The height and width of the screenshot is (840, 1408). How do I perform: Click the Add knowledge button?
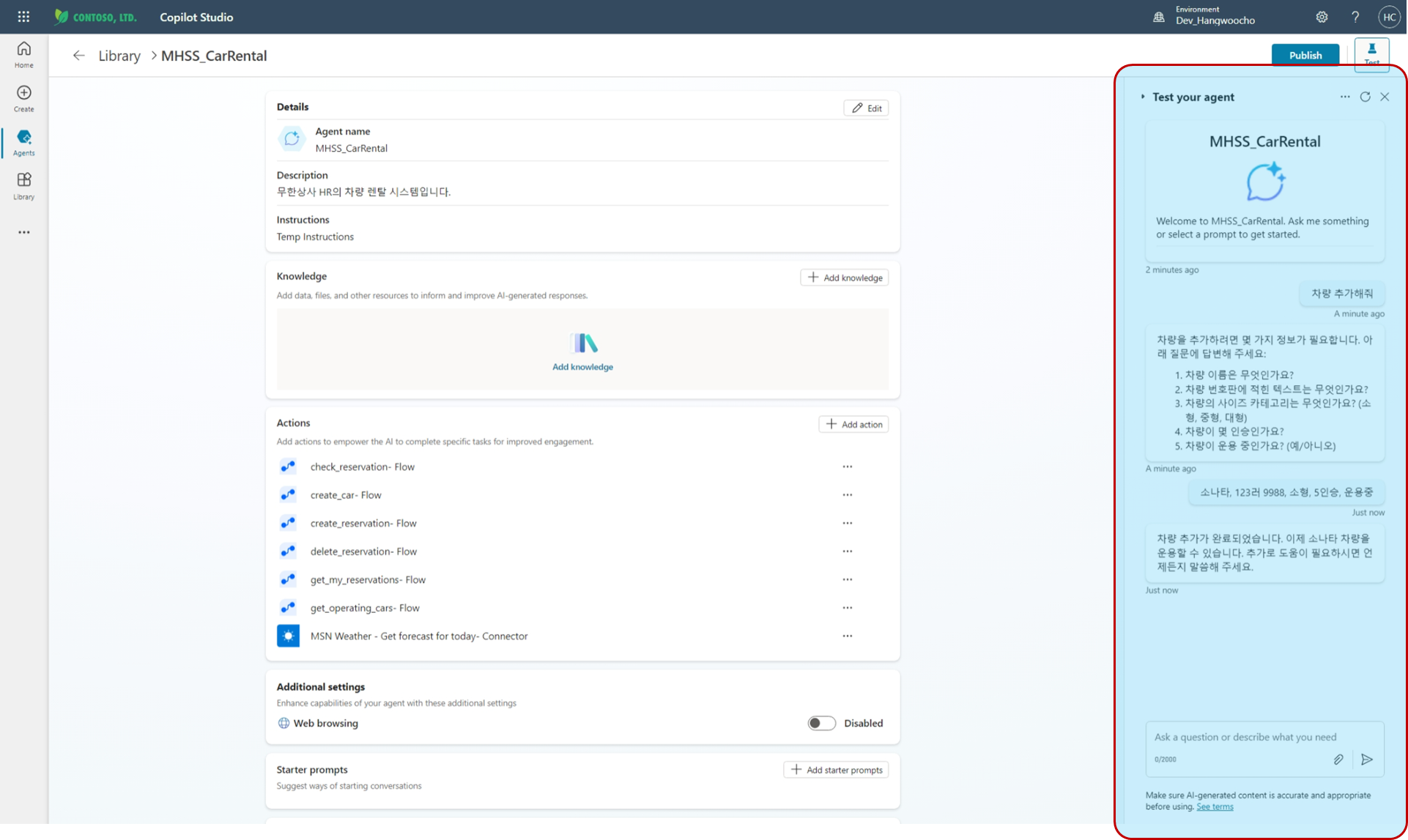pos(845,278)
